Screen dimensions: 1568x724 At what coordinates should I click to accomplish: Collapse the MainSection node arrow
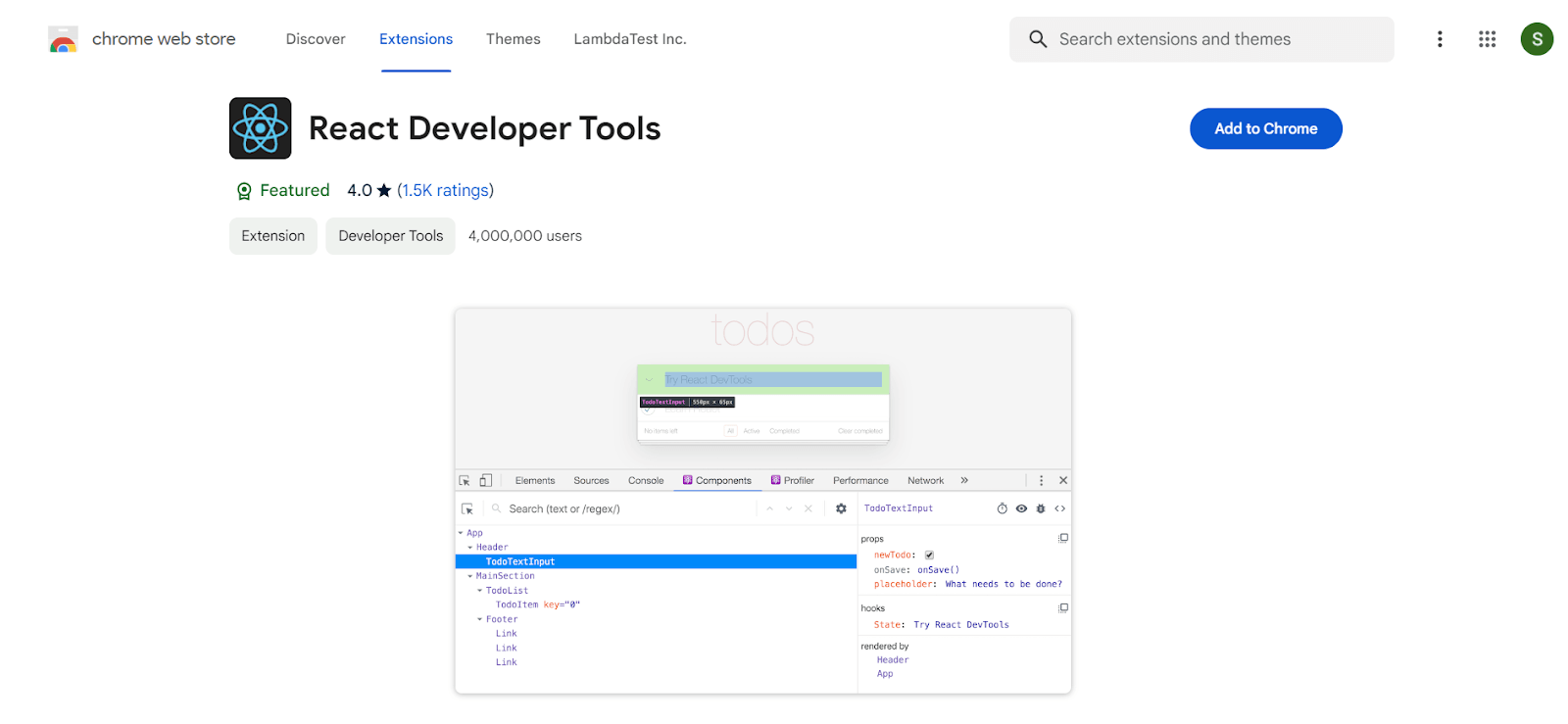470,576
